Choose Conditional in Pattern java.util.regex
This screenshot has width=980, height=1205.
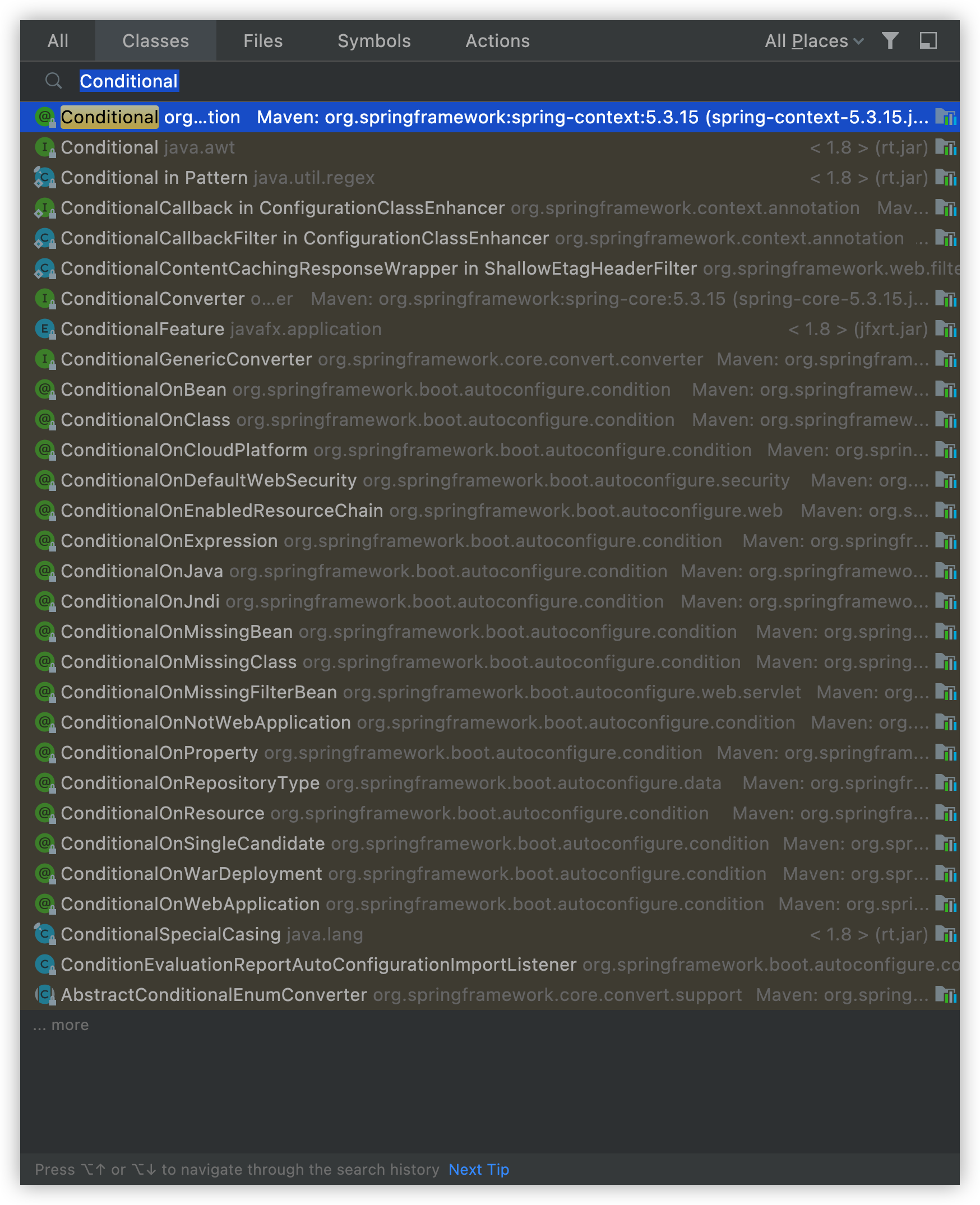490,178
